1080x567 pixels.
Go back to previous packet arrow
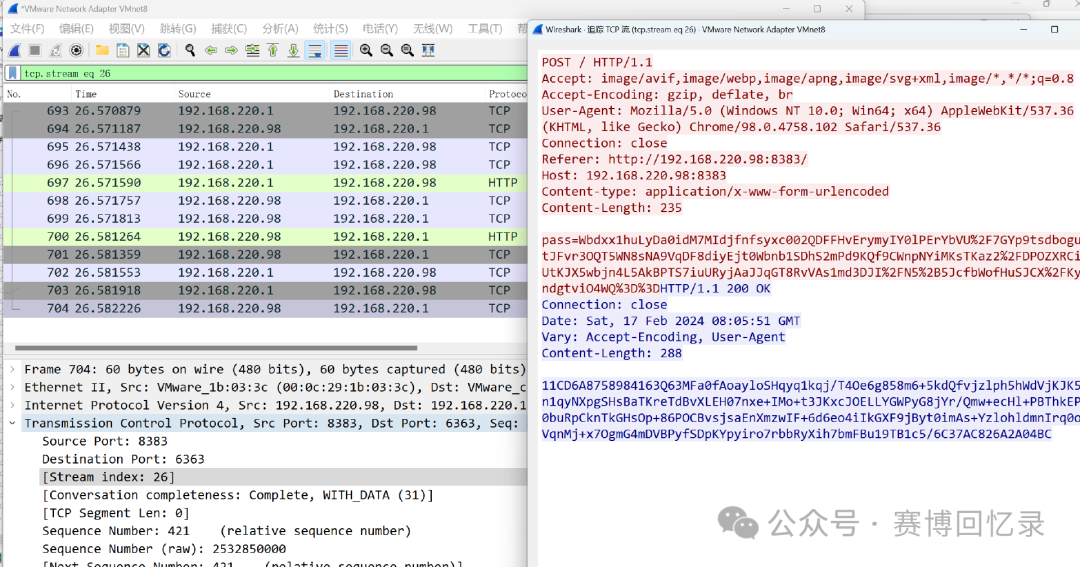click(211, 50)
